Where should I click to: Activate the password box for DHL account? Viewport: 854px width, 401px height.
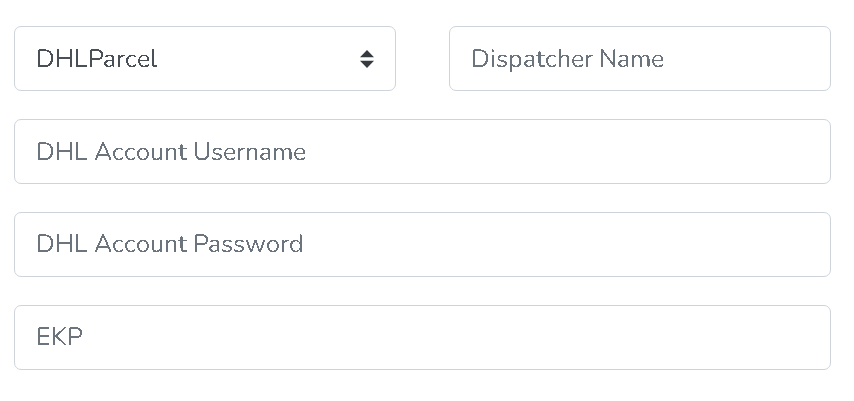click(x=422, y=245)
